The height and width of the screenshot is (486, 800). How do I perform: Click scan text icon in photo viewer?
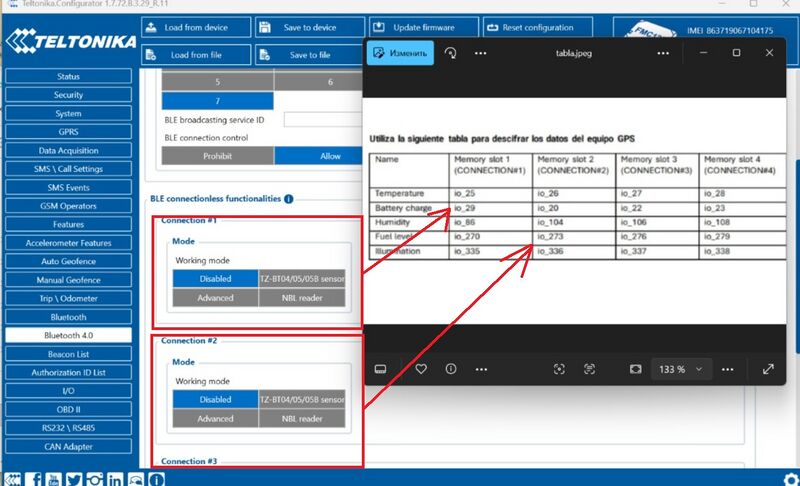[x=589, y=369]
